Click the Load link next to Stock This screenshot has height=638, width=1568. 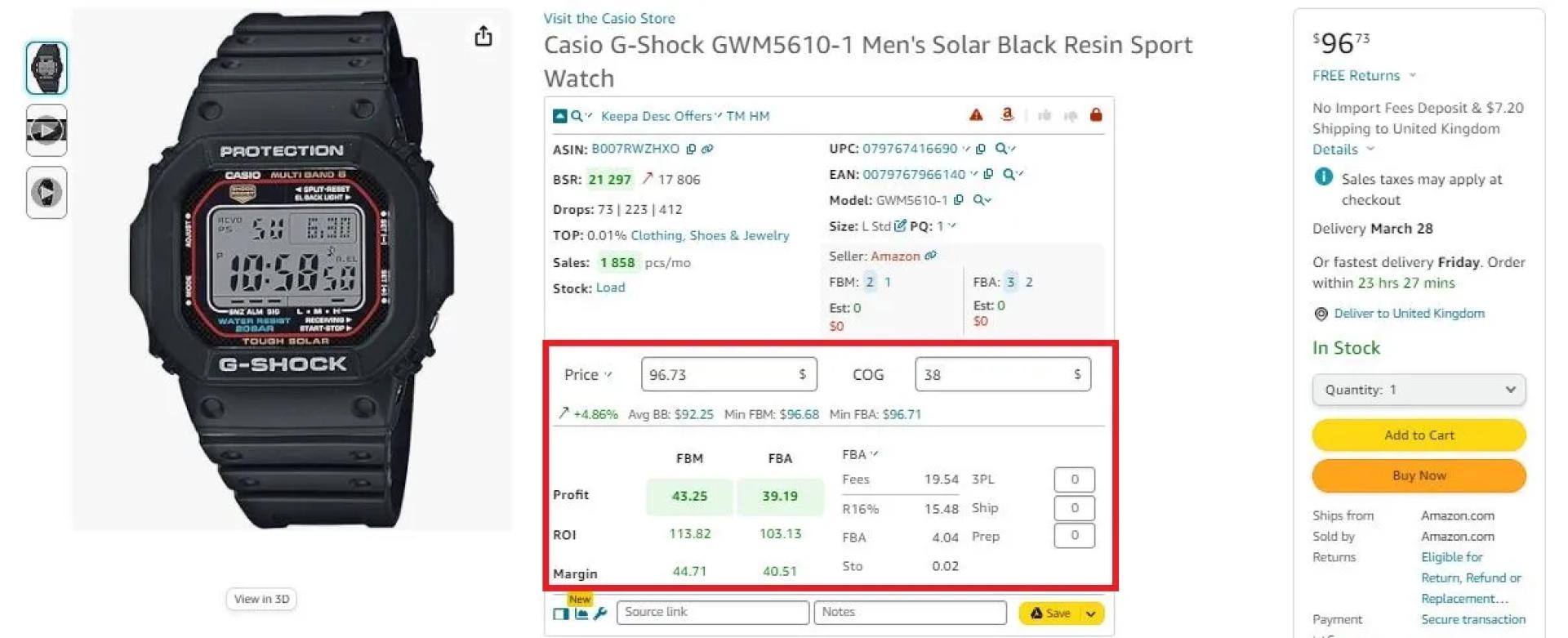click(610, 288)
